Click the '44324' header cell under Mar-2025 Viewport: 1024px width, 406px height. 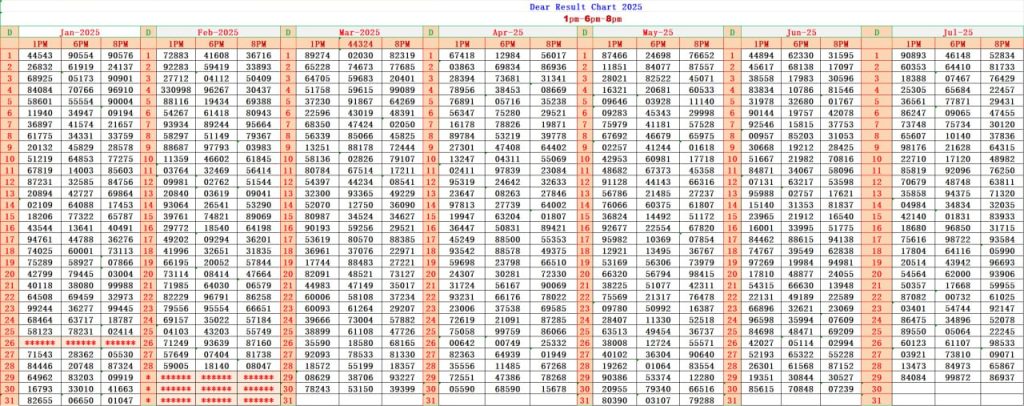tap(360, 43)
